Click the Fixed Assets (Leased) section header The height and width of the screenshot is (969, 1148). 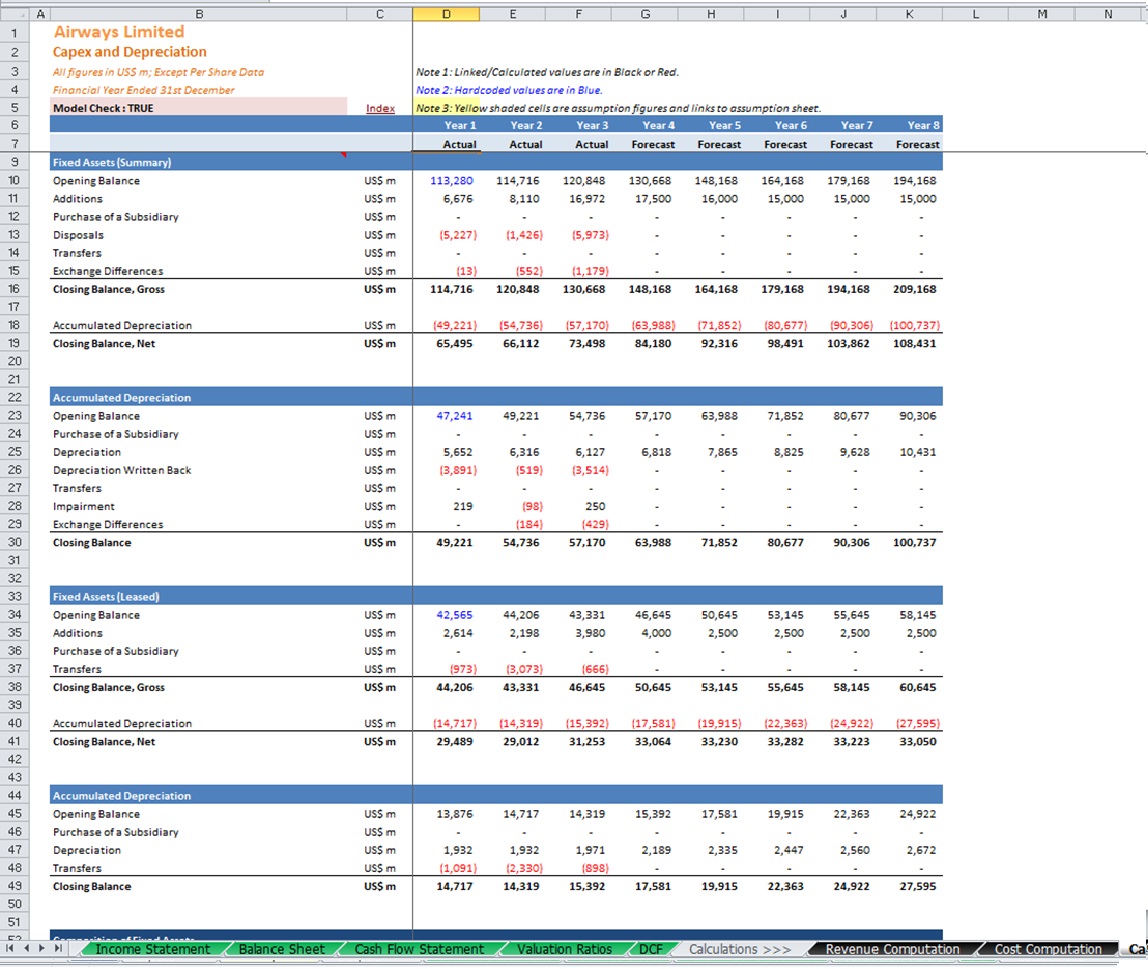(106, 596)
